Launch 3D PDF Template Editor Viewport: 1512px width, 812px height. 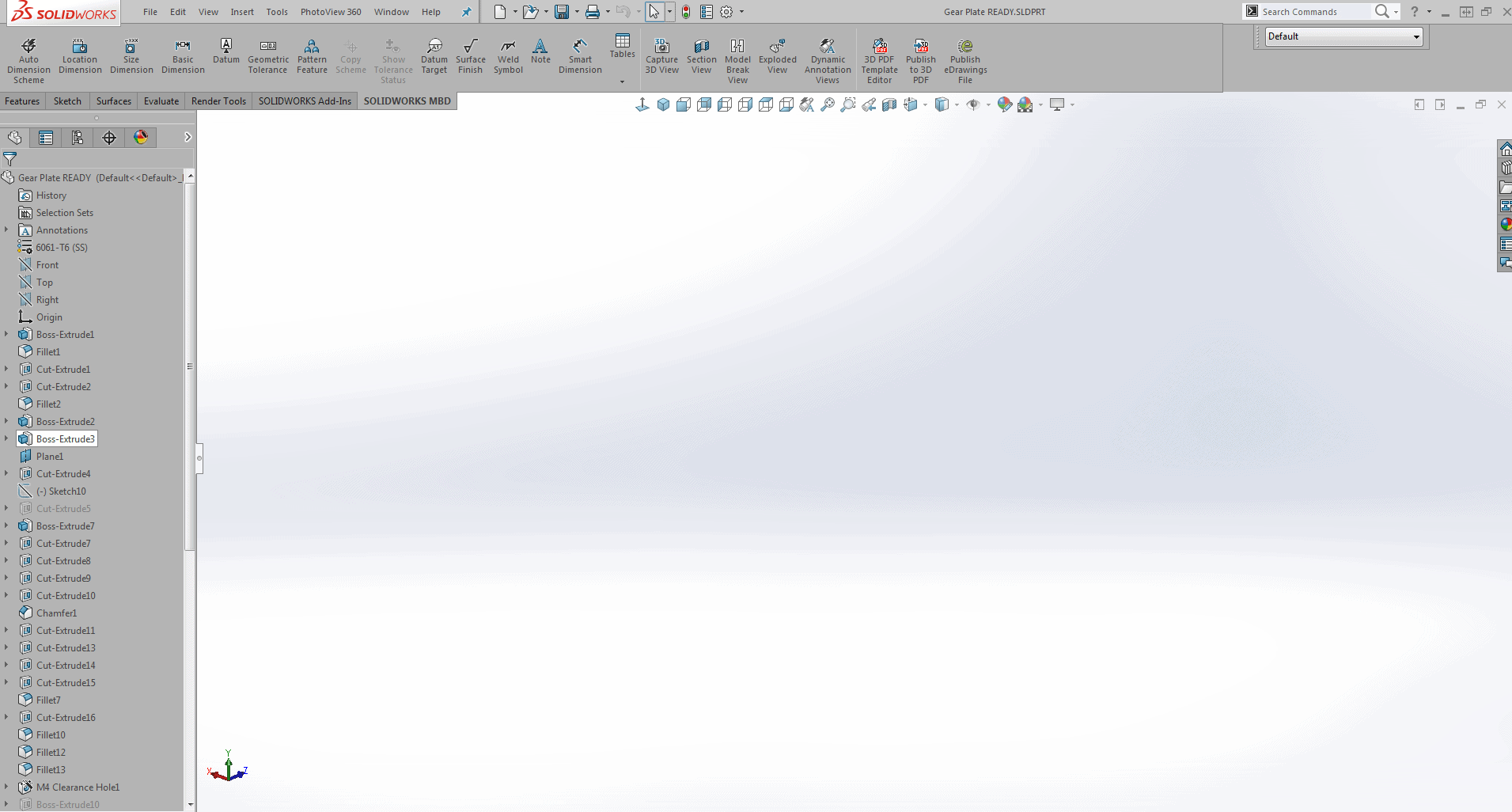click(x=879, y=60)
